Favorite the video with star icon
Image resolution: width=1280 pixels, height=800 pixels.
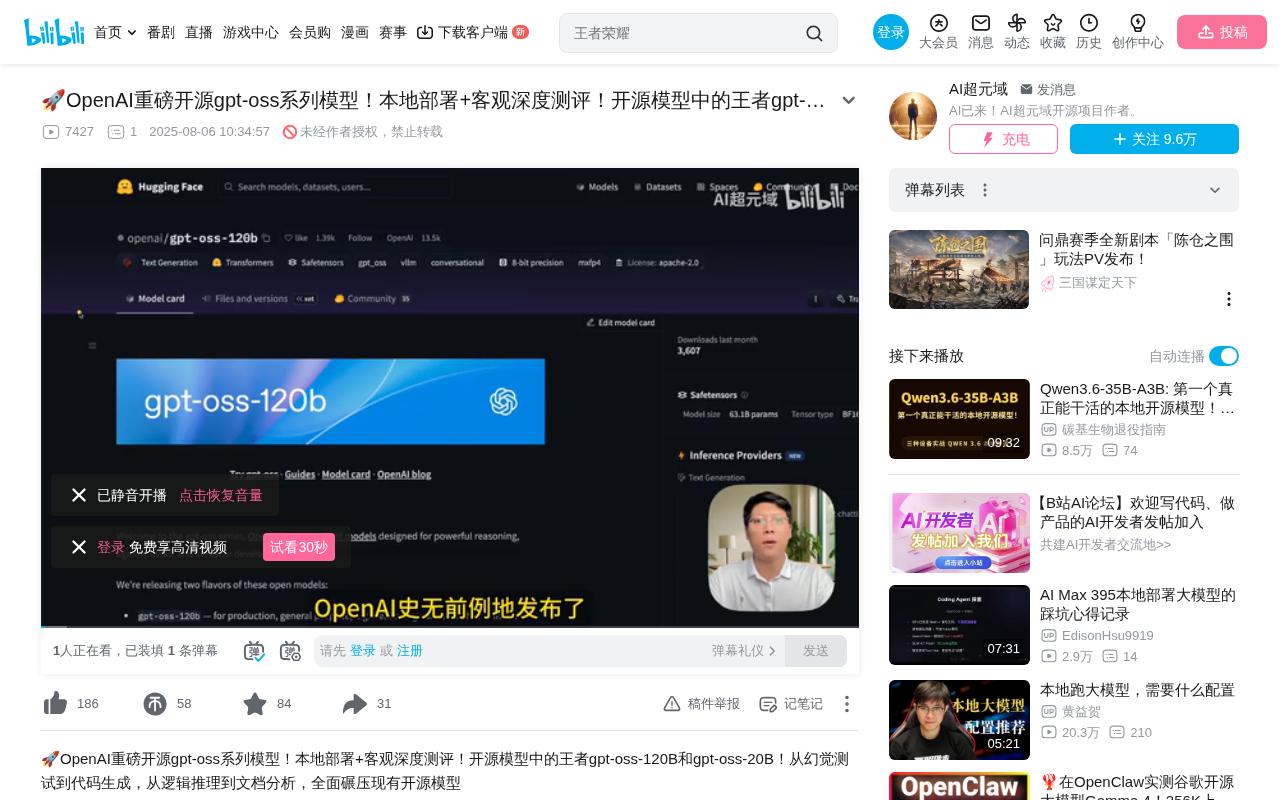pyautogui.click(x=255, y=704)
